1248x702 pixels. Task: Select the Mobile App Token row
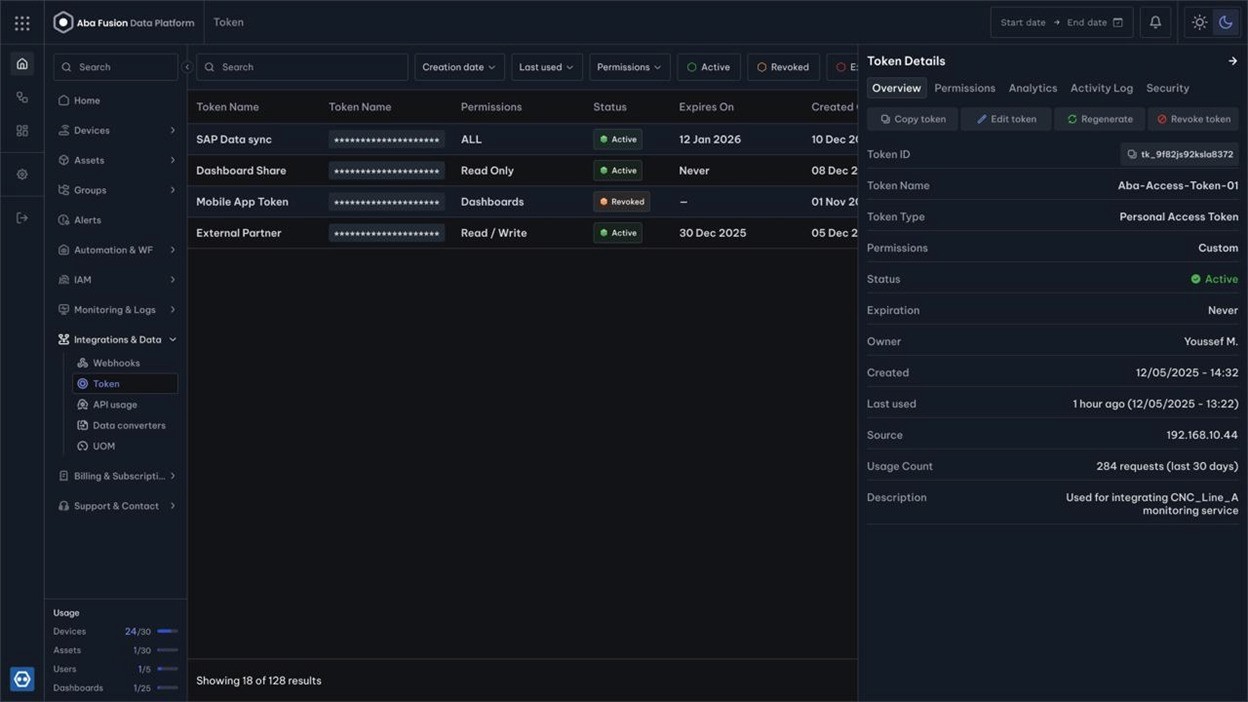523,201
